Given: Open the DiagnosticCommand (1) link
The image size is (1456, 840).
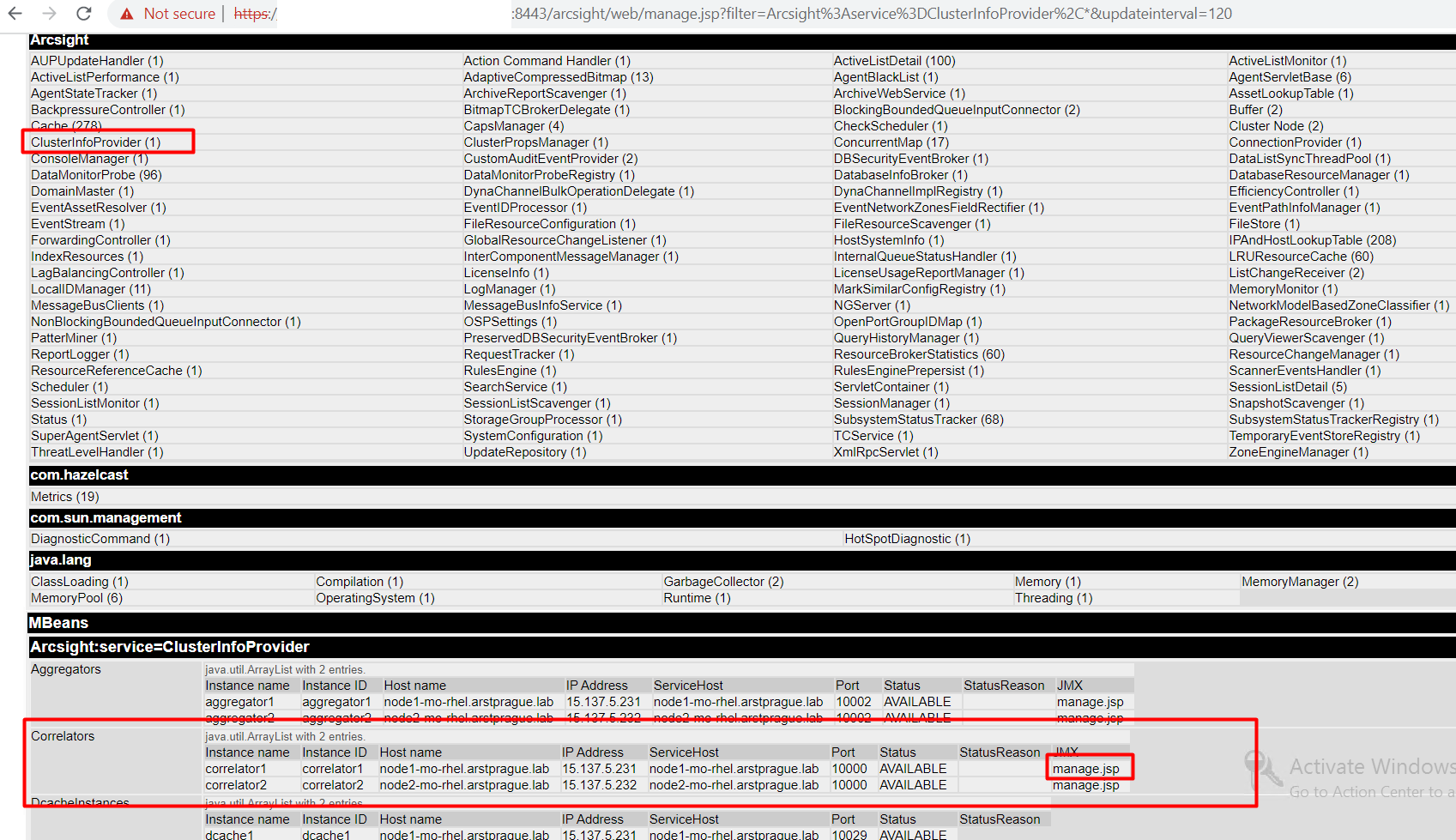Looking at the screenshot, I should (x=100, y=539).
